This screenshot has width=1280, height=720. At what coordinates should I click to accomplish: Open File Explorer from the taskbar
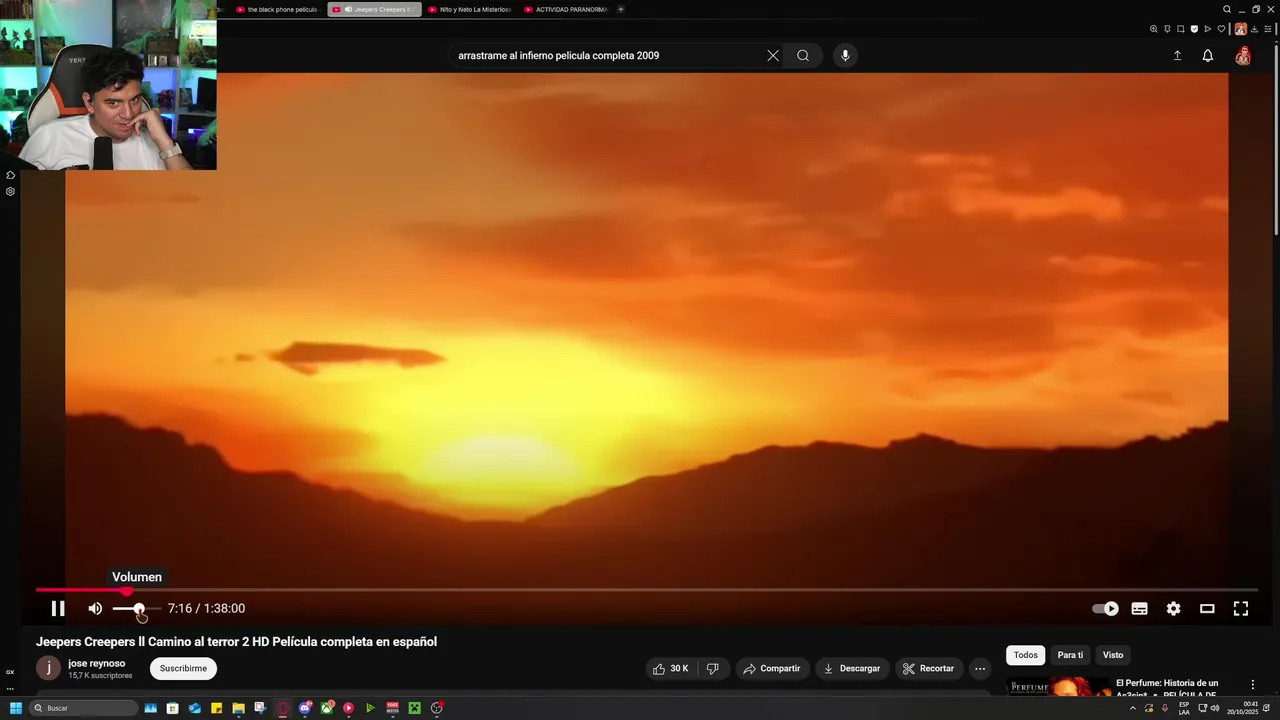pos(238,708)
